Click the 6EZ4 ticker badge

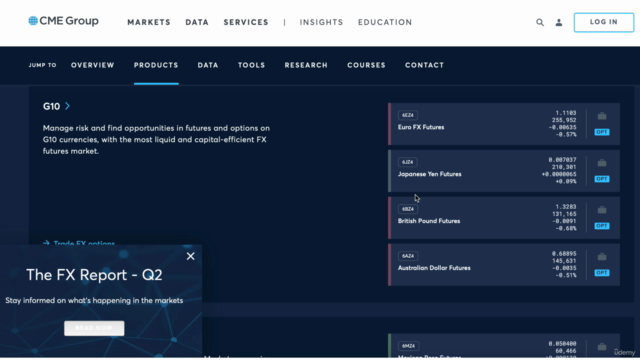pos(407,116)
